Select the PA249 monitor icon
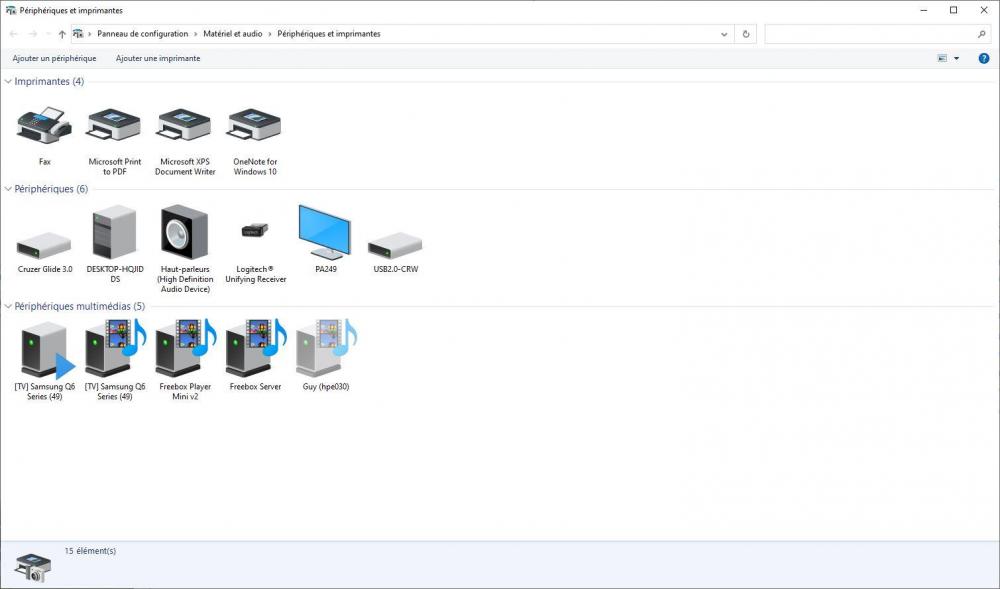Screen dimensions: 1000x589 [325, 232]
